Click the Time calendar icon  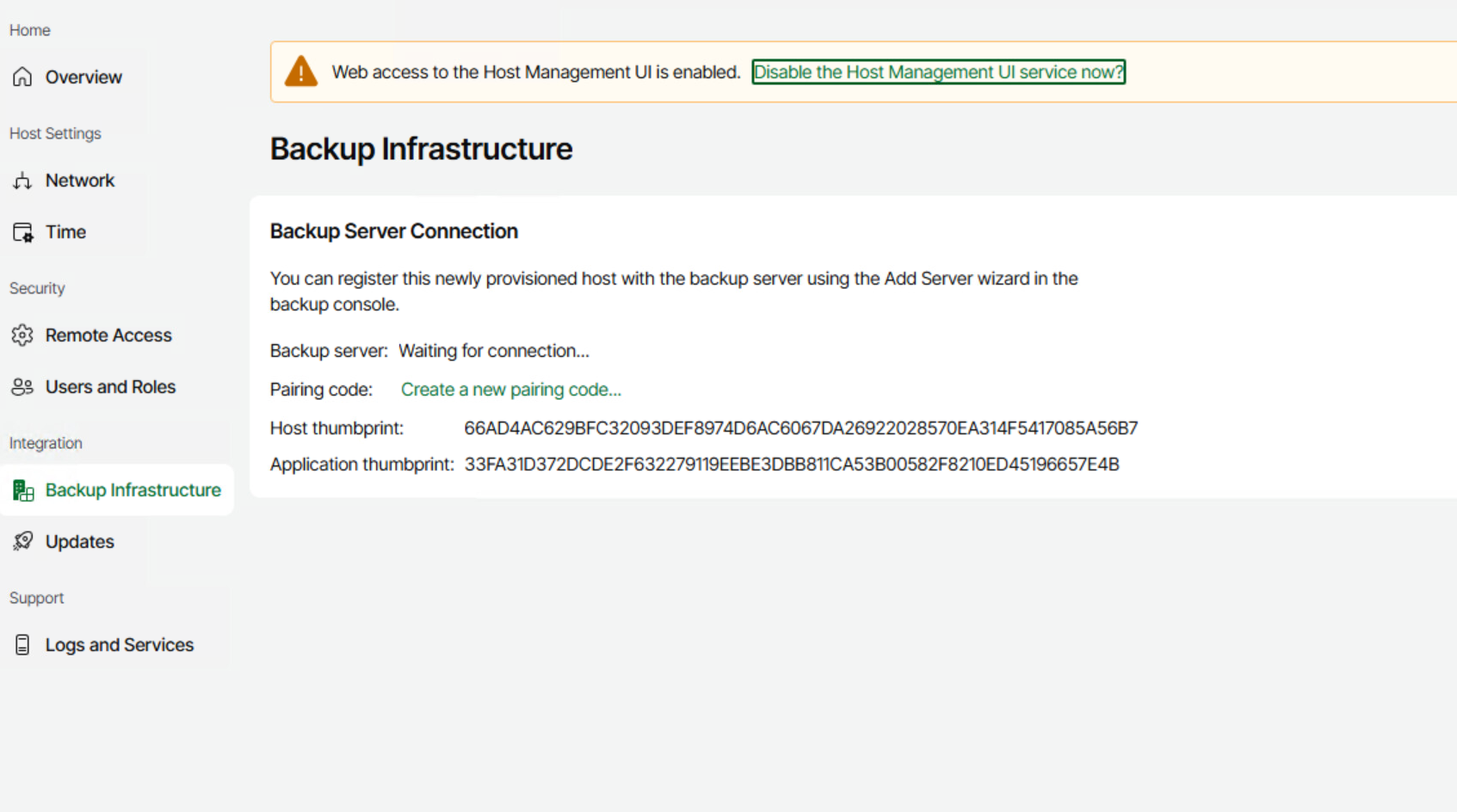[x=22, y=232]
